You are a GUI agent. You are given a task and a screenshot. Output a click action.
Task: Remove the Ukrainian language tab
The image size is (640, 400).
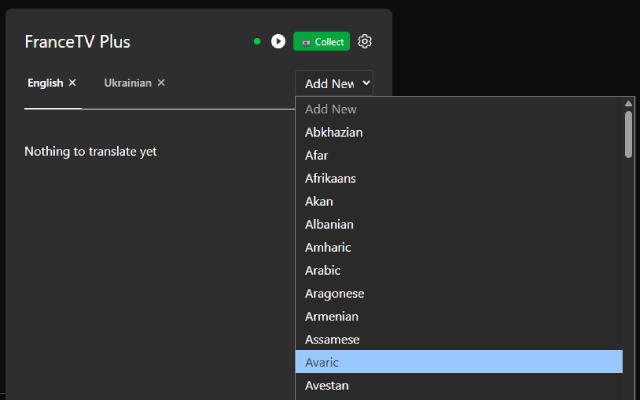tap(161, 82)
